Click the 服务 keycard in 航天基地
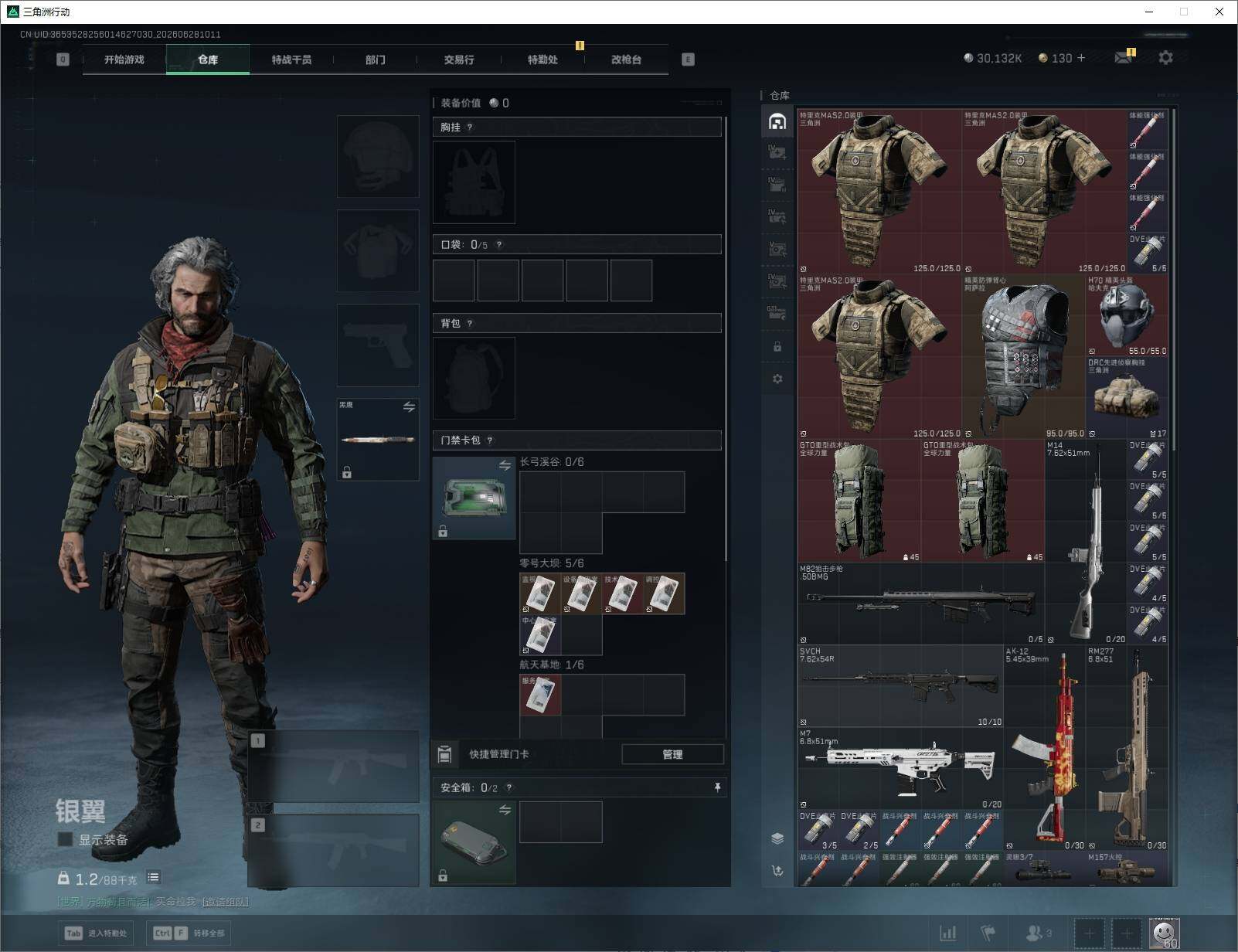This screenshot has width=1238, height=952. [540, 695]
